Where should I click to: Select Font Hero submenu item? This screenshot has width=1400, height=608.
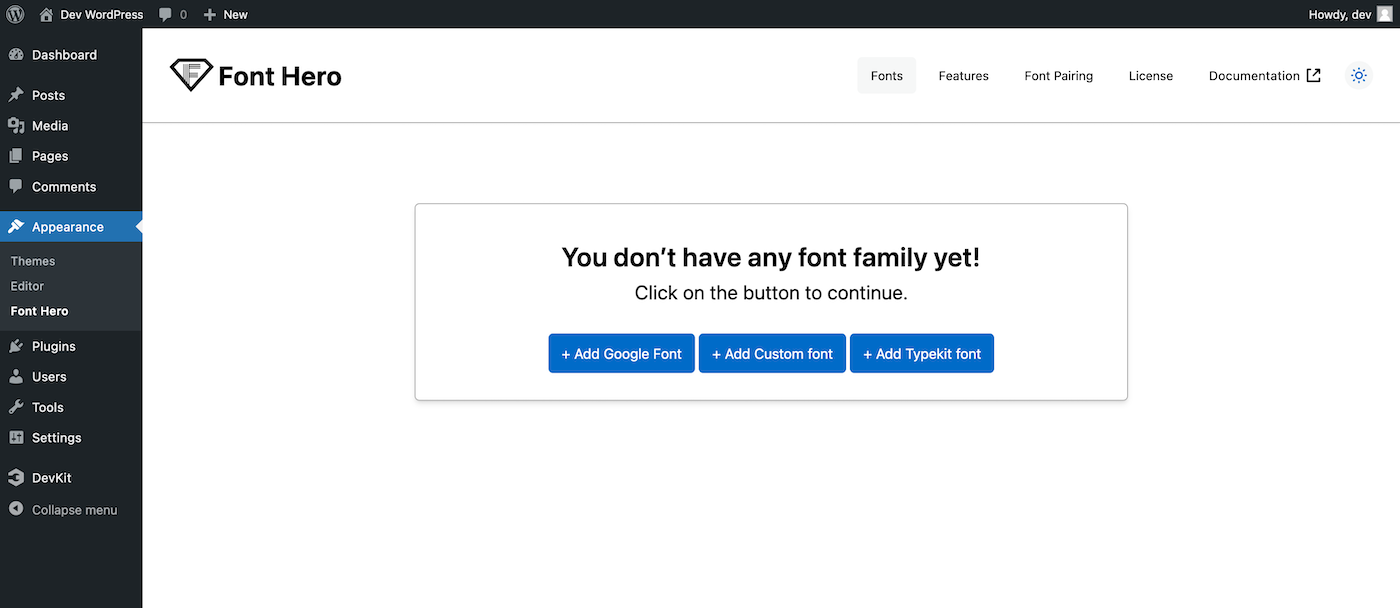click(40, 311)
